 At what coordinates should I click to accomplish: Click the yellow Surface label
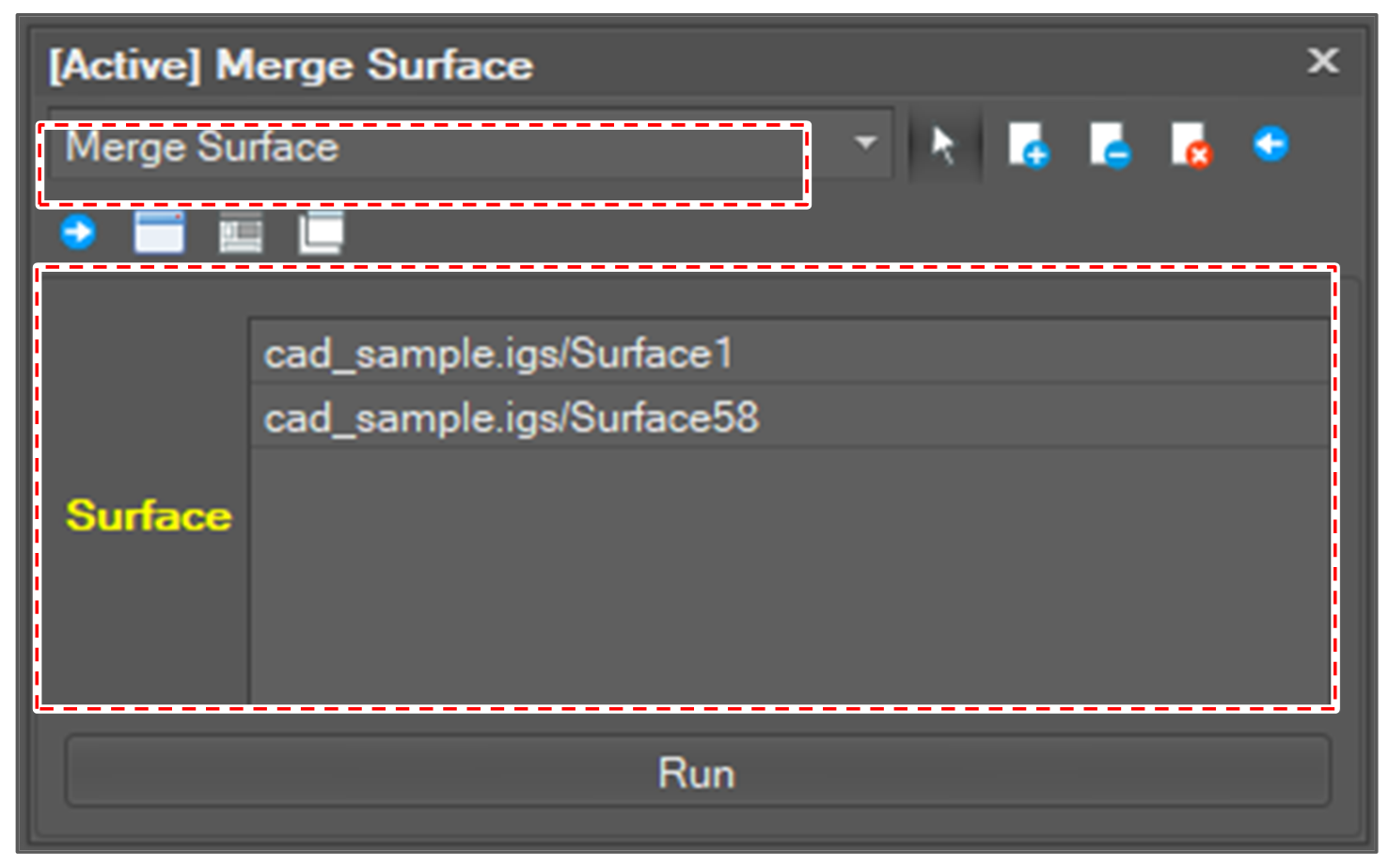tap(149, 516)
